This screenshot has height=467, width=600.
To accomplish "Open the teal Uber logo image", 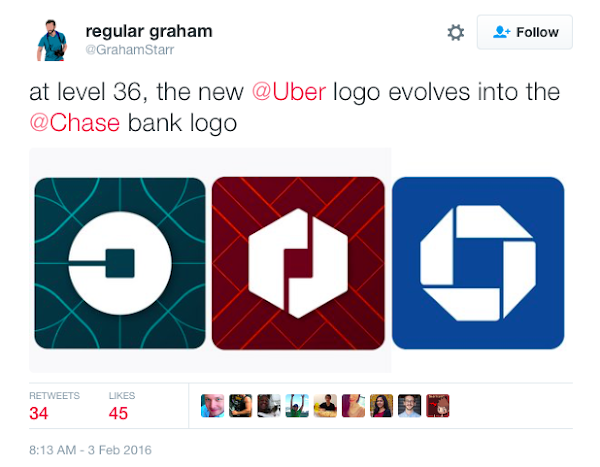I will (x=120, y=263).
